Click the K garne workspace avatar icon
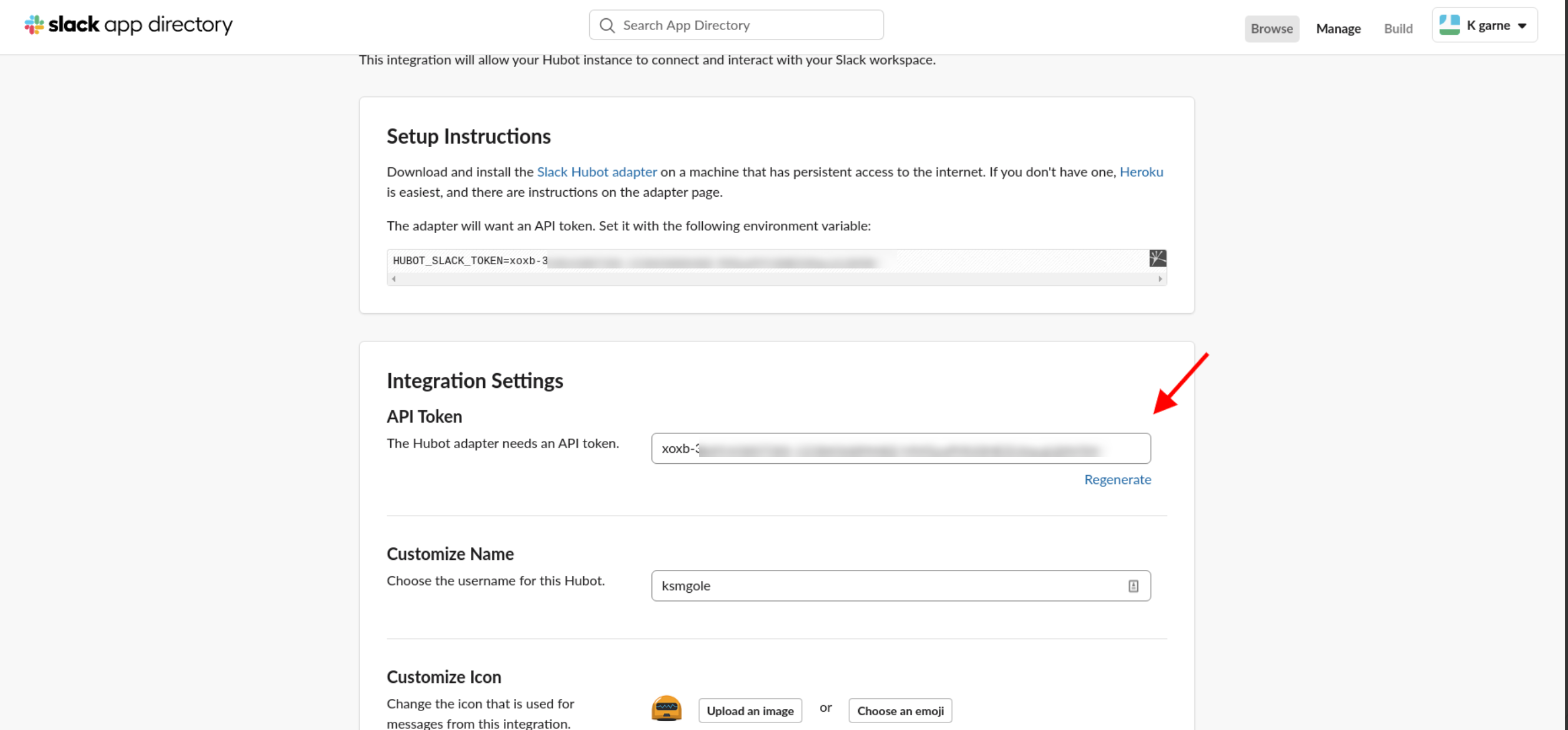The height and width of the screenshot is (730, 1568). pos(1449,25)
